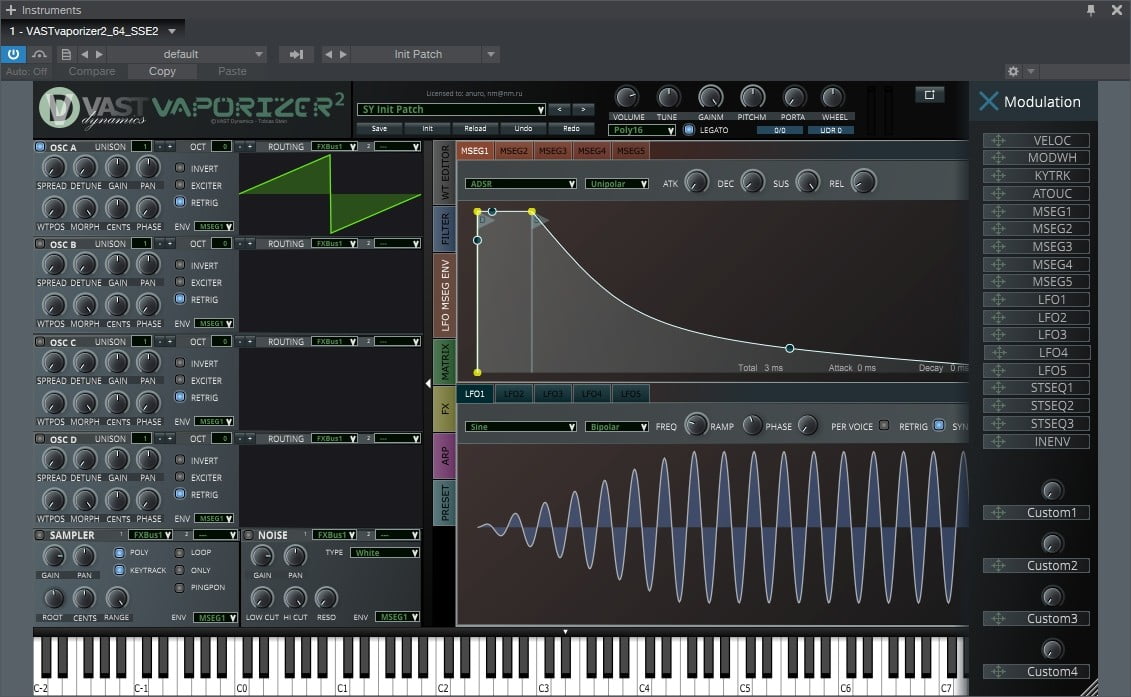Click the drag handle icon for LFO4 source
Screen dimensions: 1131x697
[x=998, y=353]
